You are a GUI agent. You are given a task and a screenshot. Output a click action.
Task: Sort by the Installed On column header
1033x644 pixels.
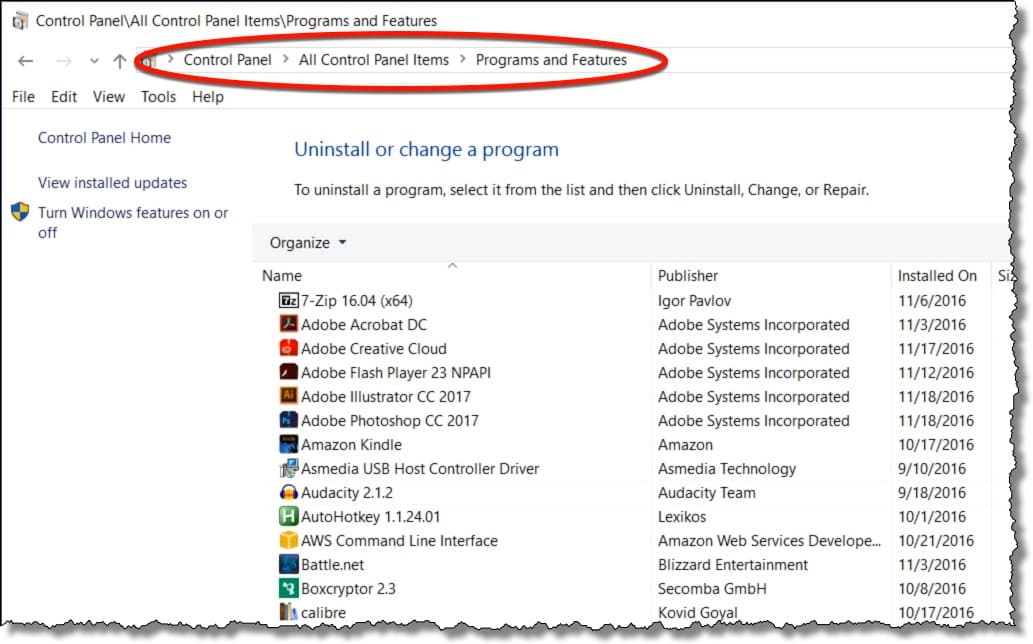[937, 276]
